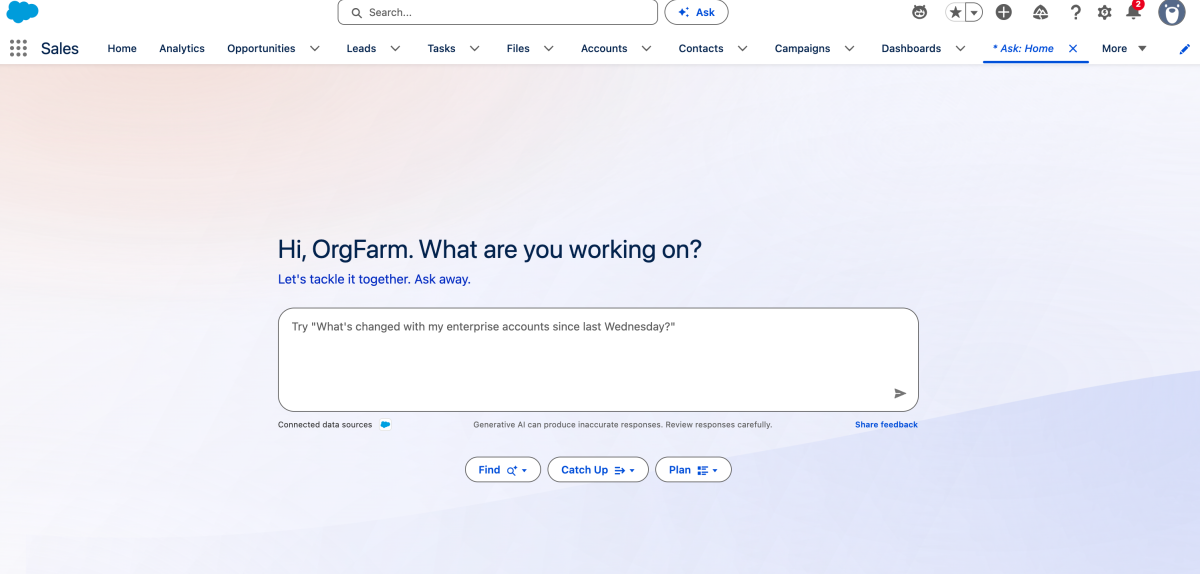The height and width of the screenshot is (574, 1200).
Task: Open the Opportunities tab
Action: pos(261,48)
